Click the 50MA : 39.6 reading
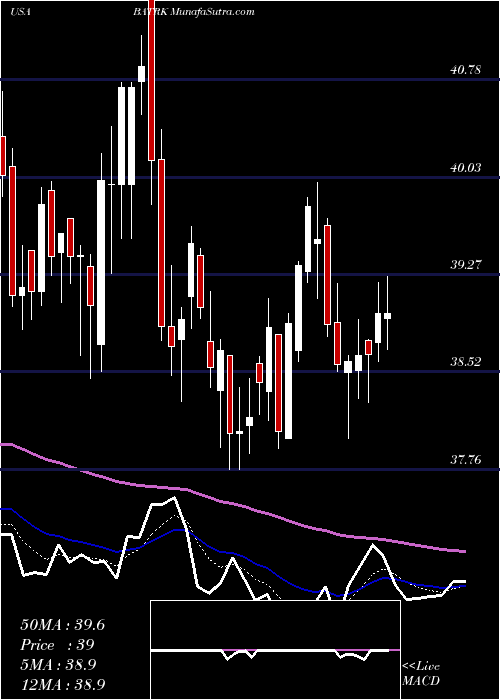The width and height of the screenshot is (500, 700). pyautogui.click(x=62, y=625)
